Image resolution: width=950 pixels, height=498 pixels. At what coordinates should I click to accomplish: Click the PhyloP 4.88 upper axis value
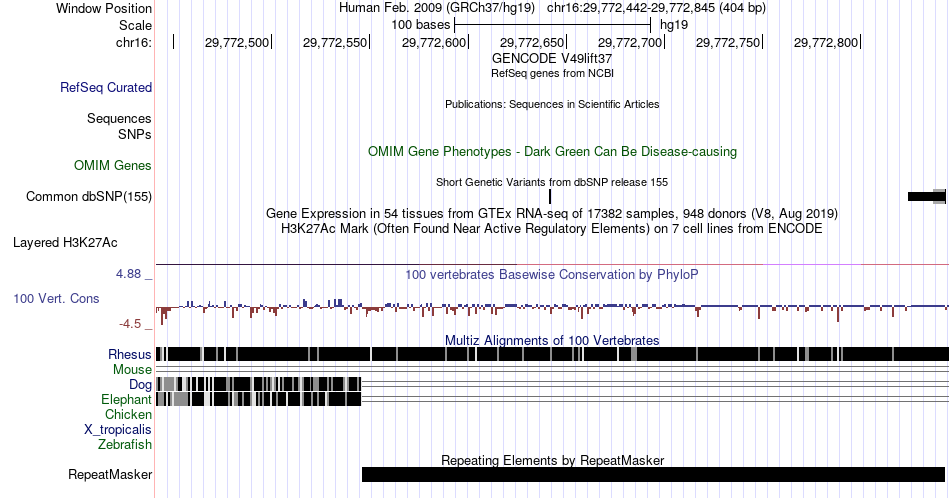[x=128, y=274]
